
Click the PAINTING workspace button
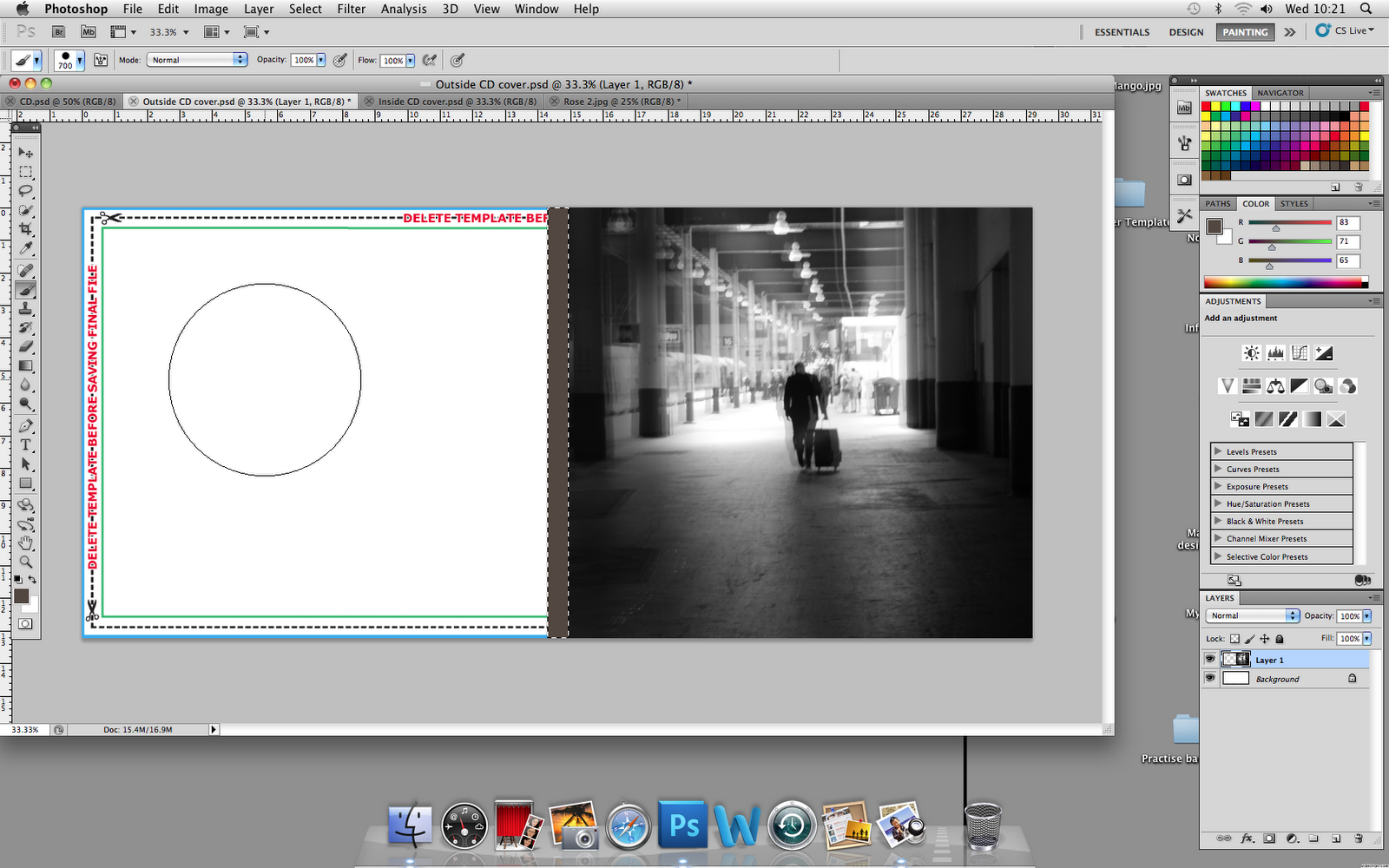1245,31
